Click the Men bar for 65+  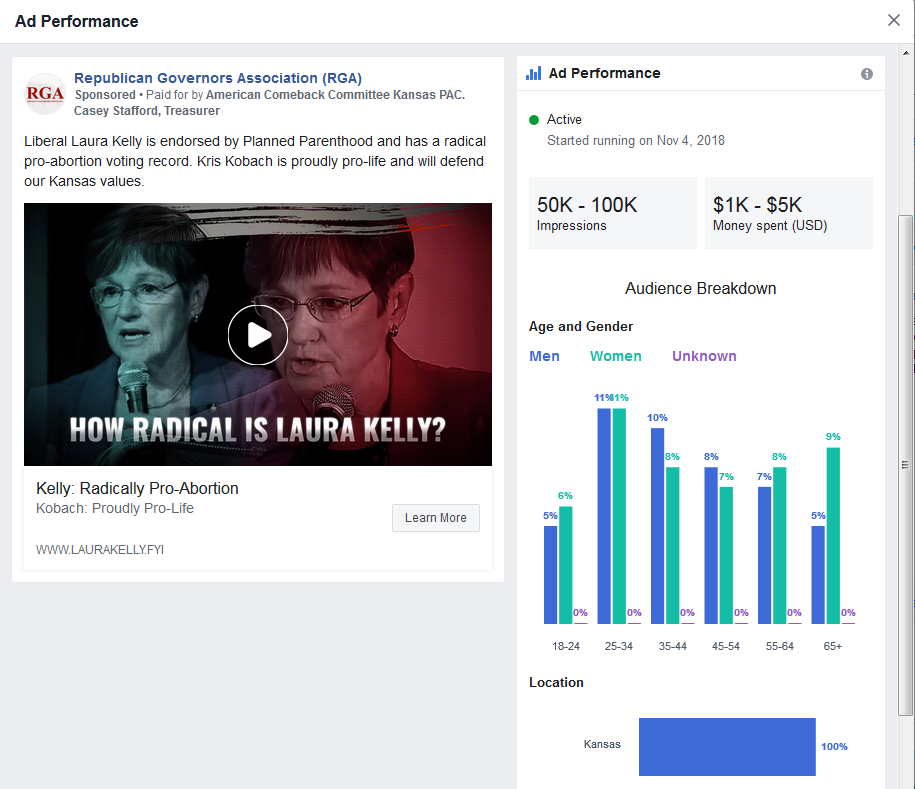pos(818,575)
